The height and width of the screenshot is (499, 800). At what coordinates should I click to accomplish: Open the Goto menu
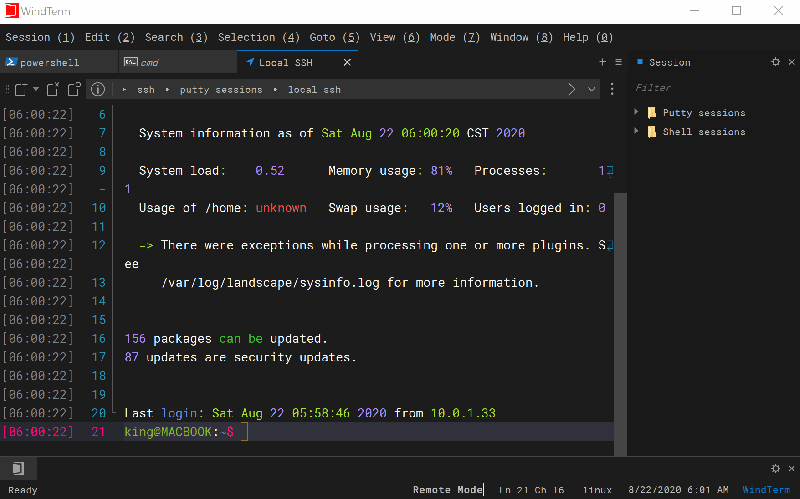coord(334,37)
